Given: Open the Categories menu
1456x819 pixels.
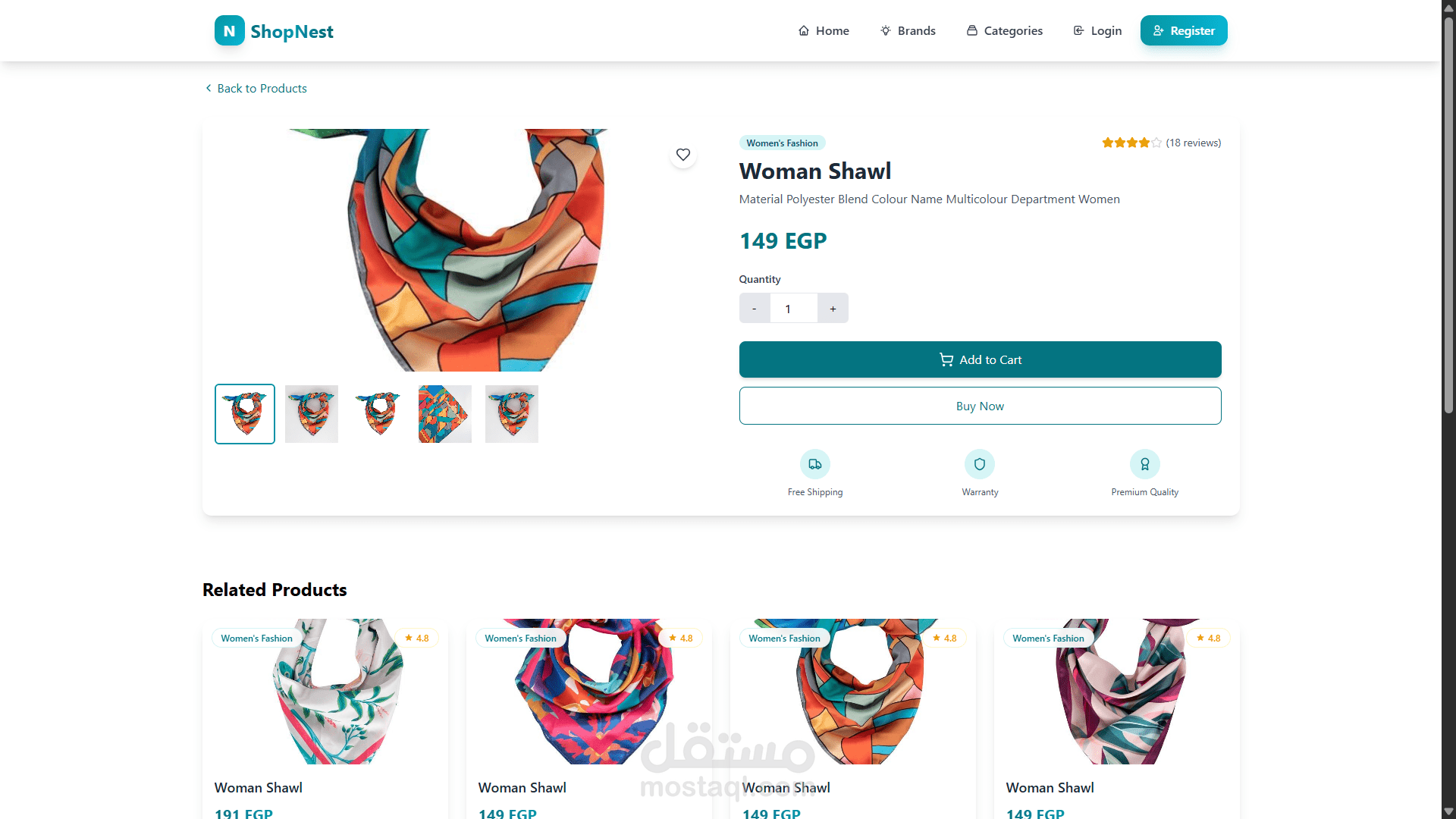Looking at the screenshot, I should click(1005, 31).
